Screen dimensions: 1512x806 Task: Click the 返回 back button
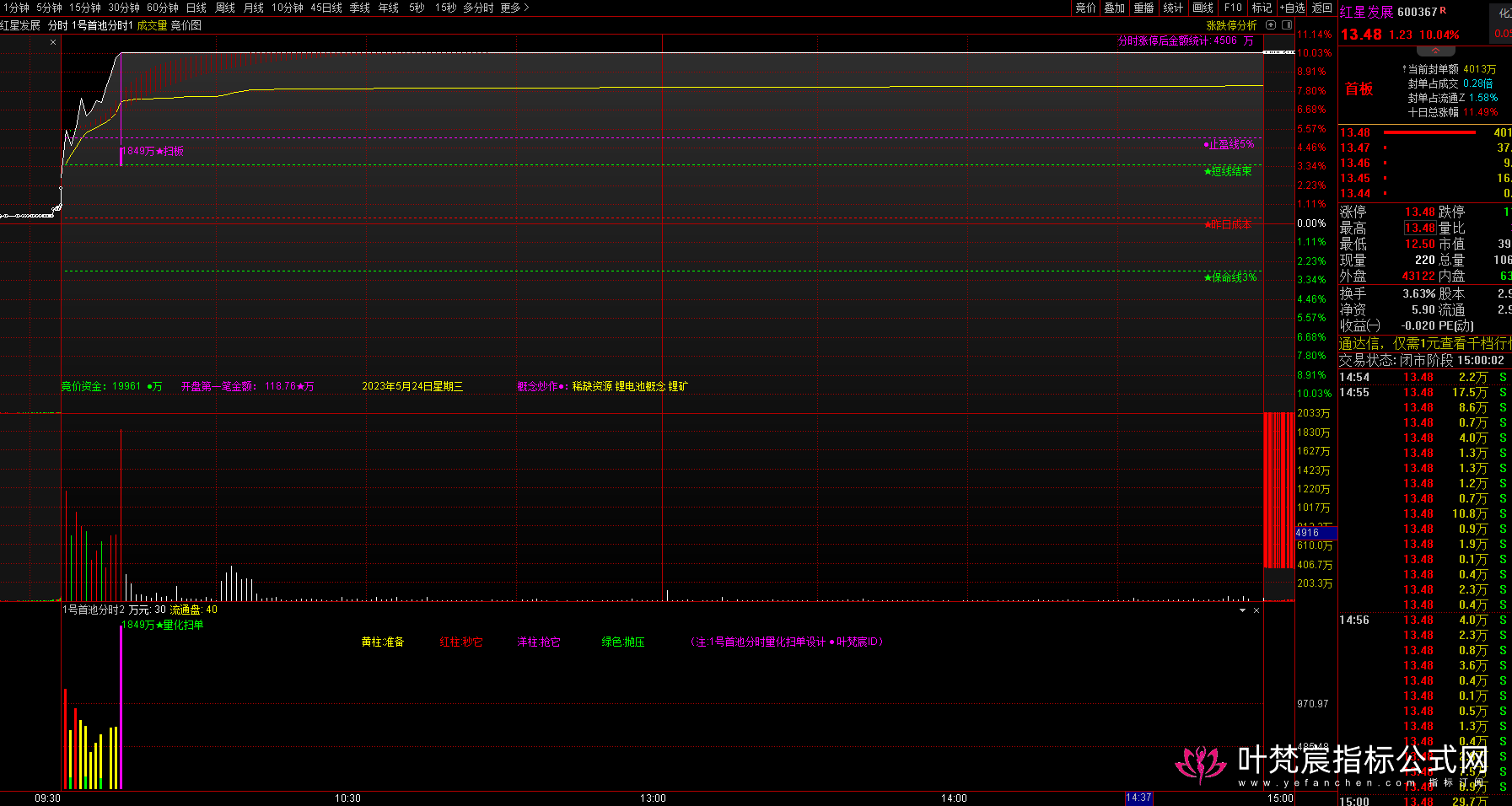(x=1322, y=8)
